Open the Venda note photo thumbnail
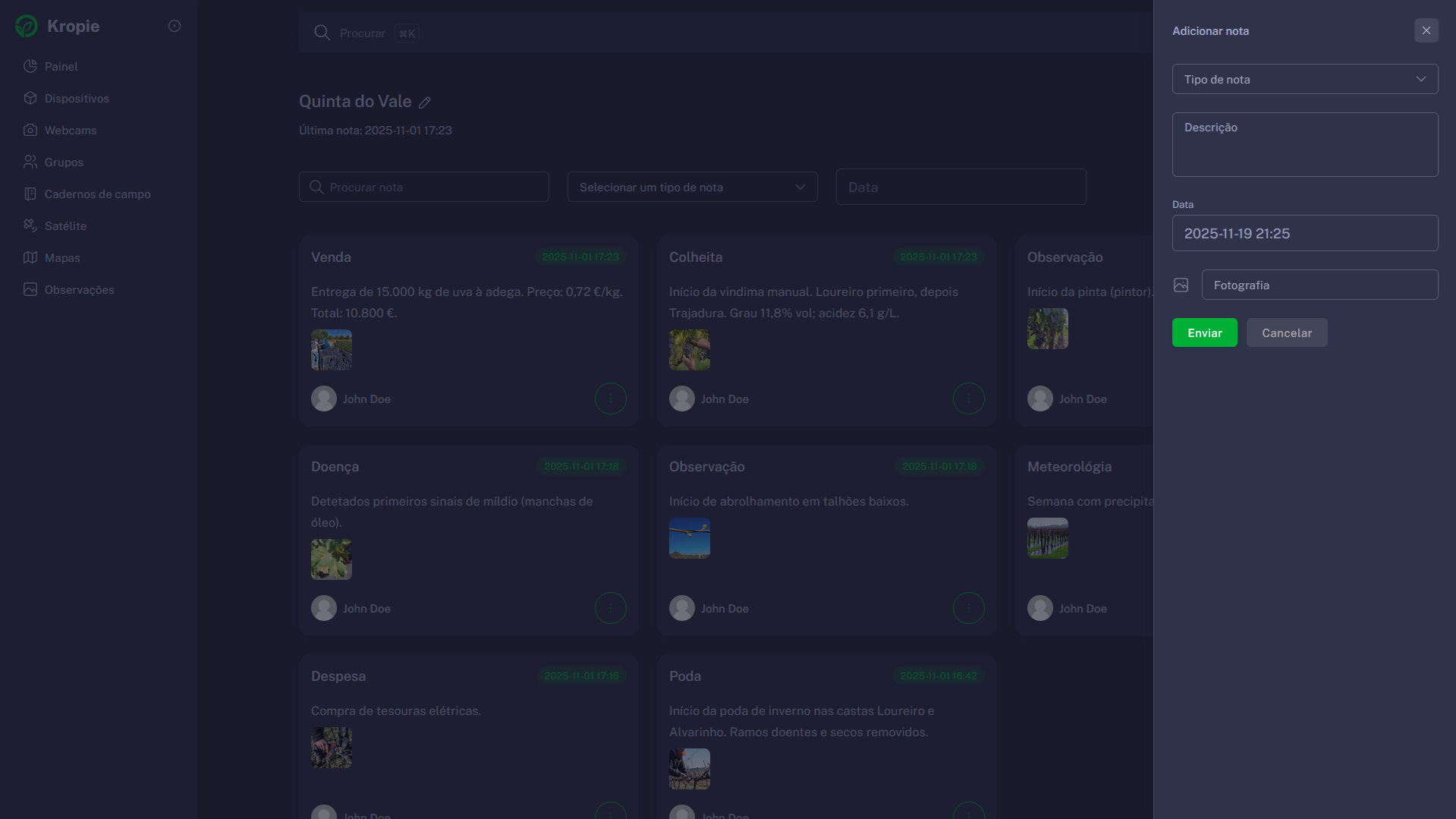Screen dimensions: 1456x819 point(332,350)
